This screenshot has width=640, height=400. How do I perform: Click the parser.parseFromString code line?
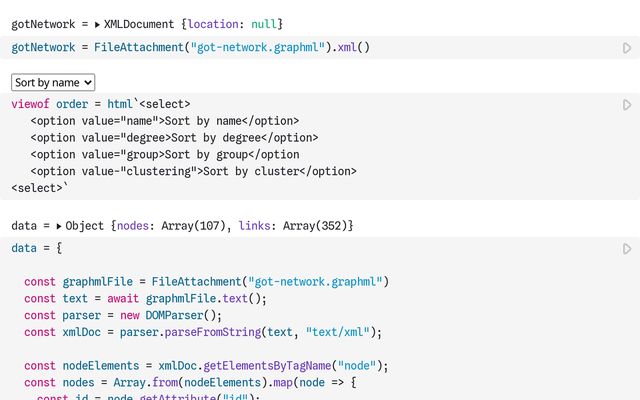(x=203, y=332)
